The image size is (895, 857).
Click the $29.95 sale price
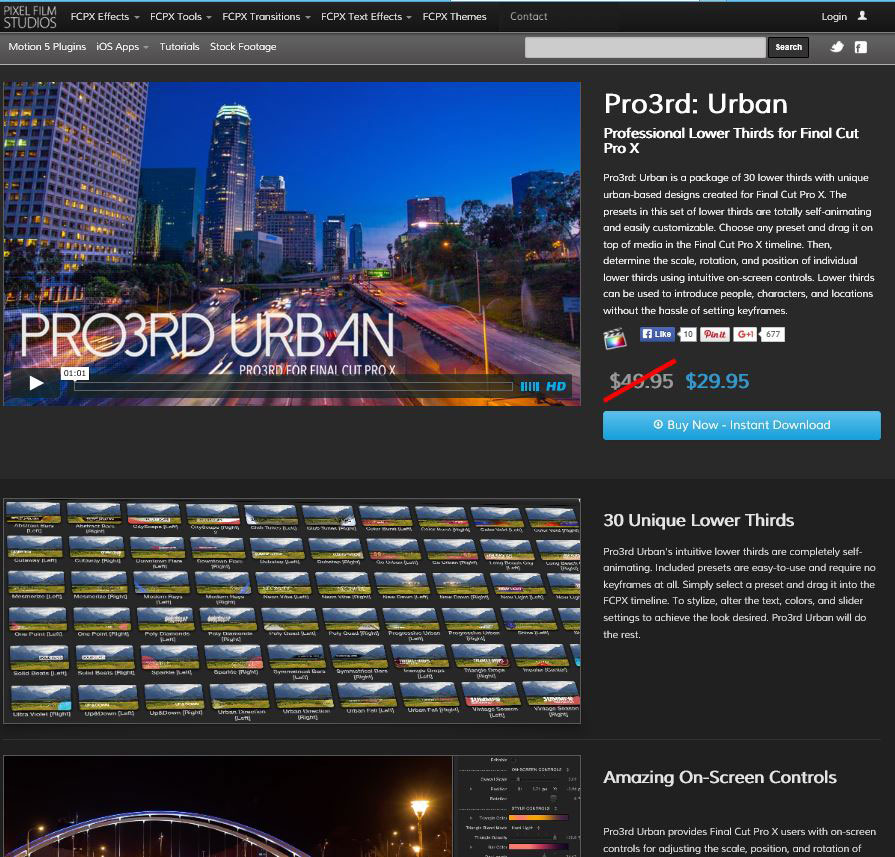(717, 381)
